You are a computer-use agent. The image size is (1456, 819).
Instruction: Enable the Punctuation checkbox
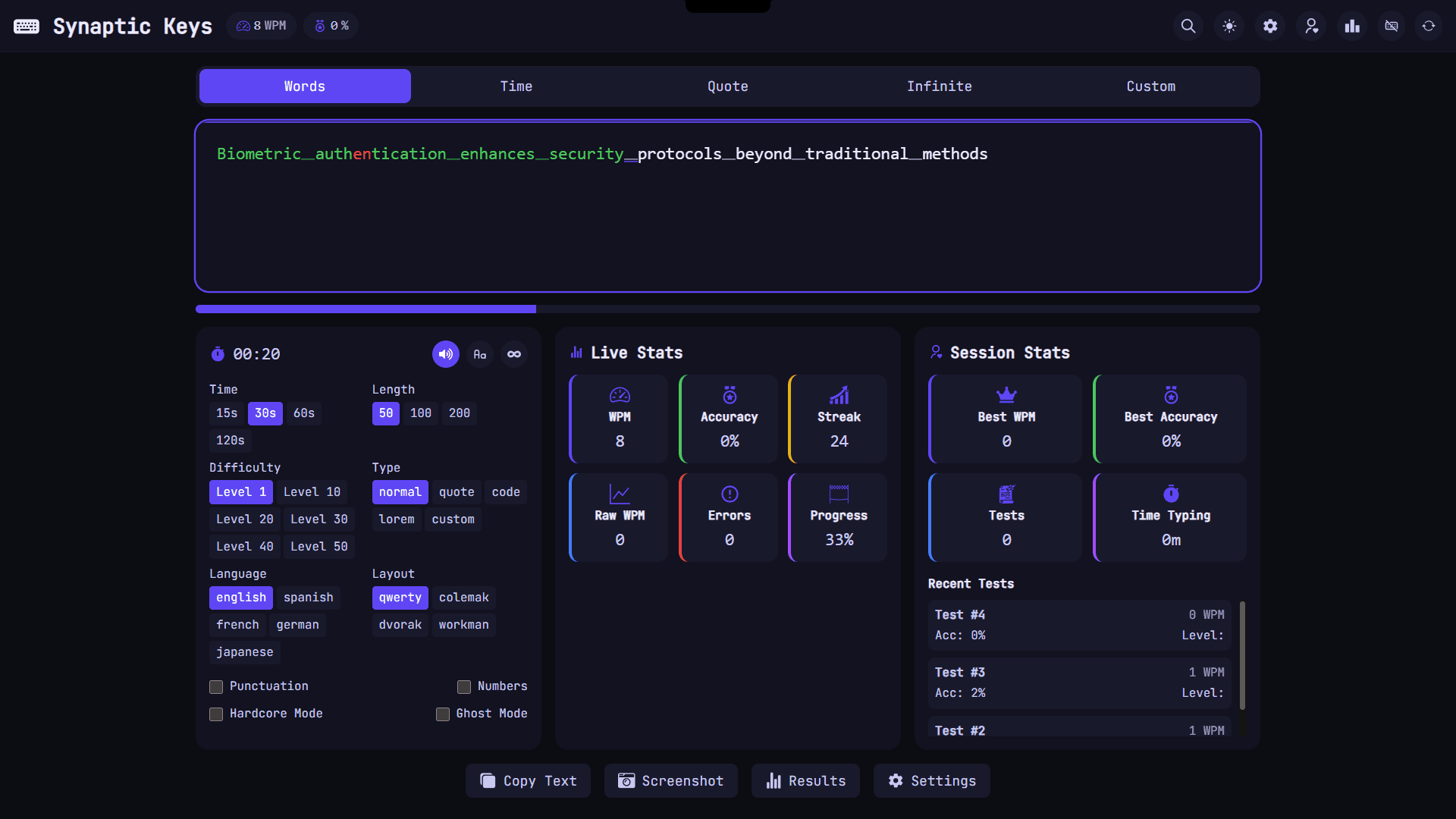(216, 687)
